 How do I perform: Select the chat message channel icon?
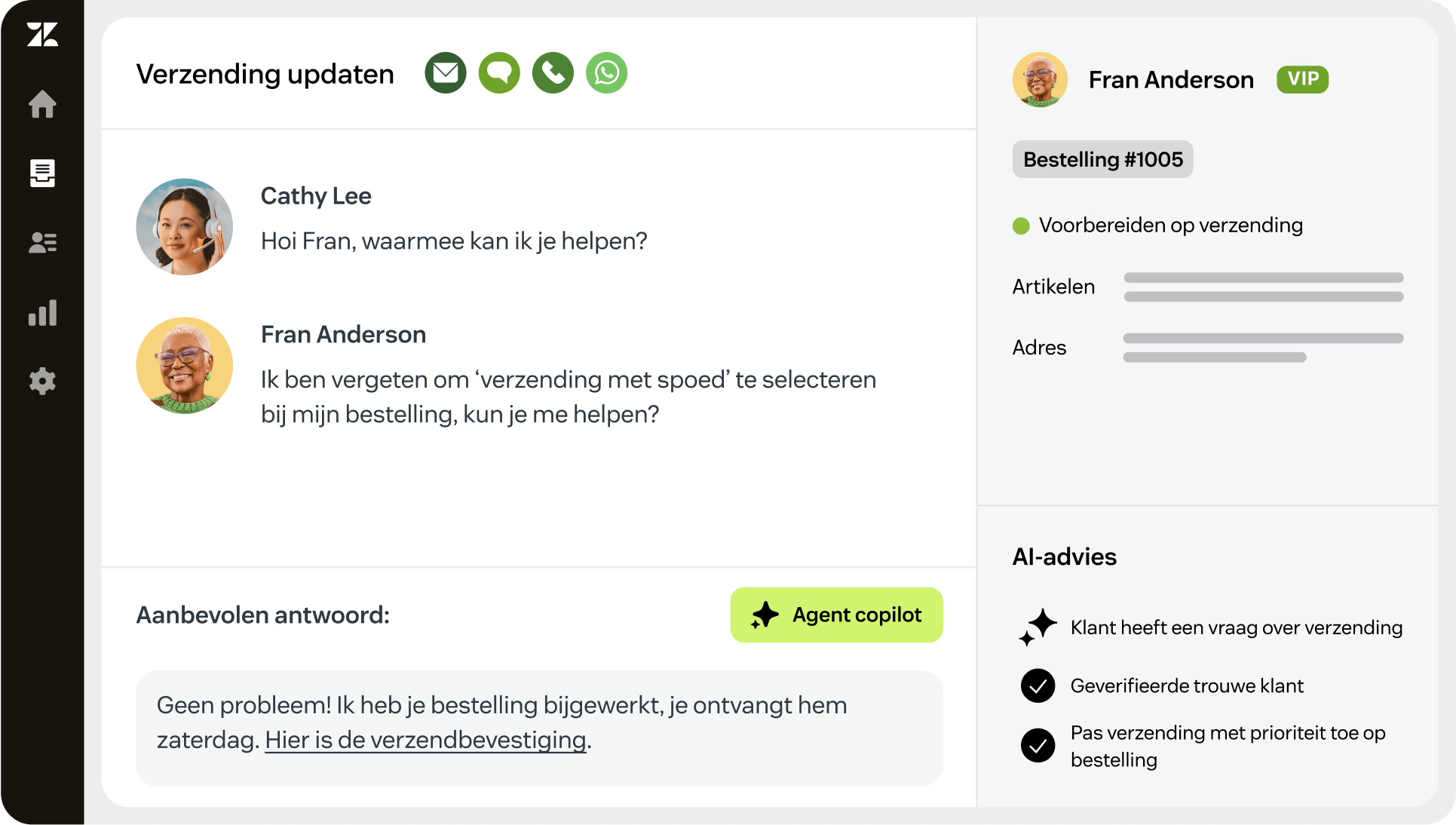499,72
